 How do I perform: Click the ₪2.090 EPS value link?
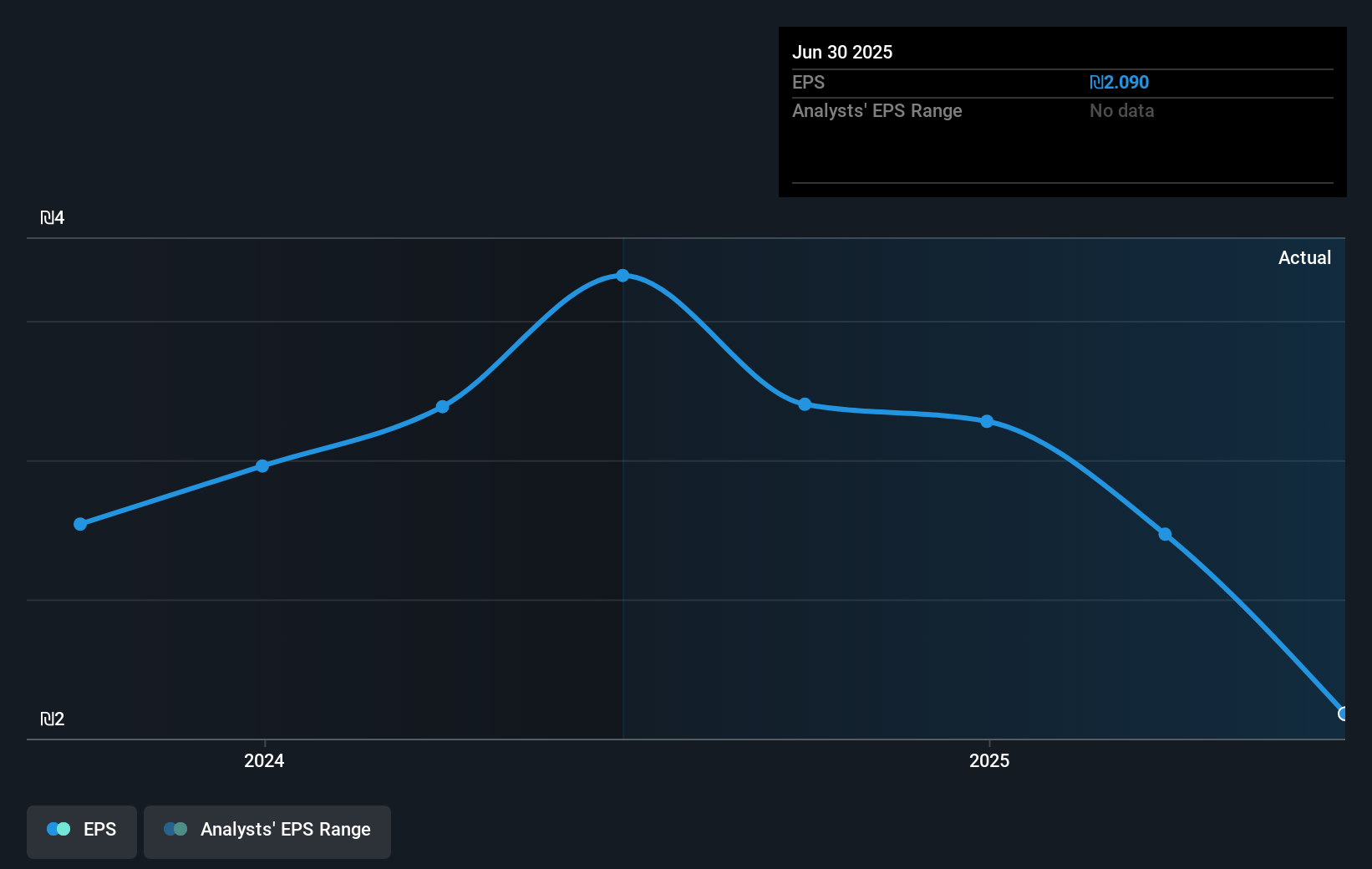click(1120, 82)
